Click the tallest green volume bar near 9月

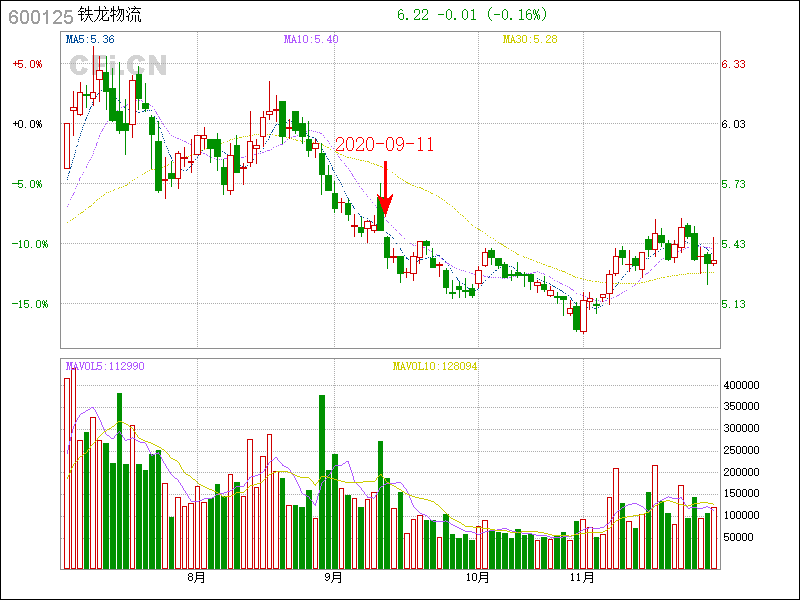click(322, 480)
